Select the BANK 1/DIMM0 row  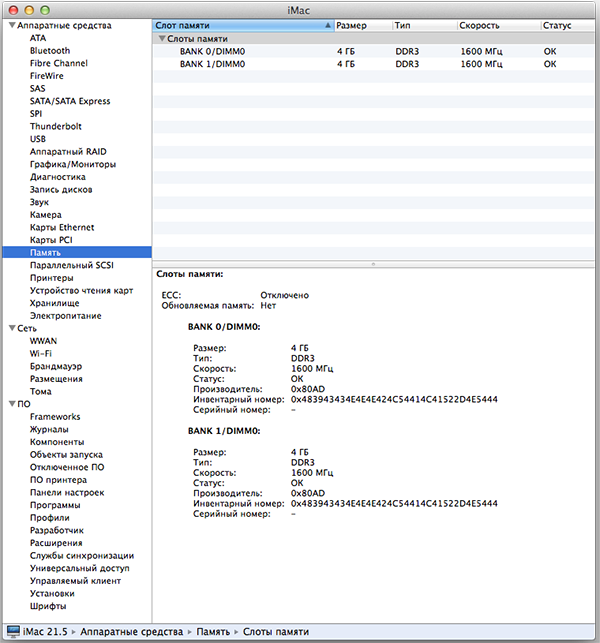pos(374,64)
